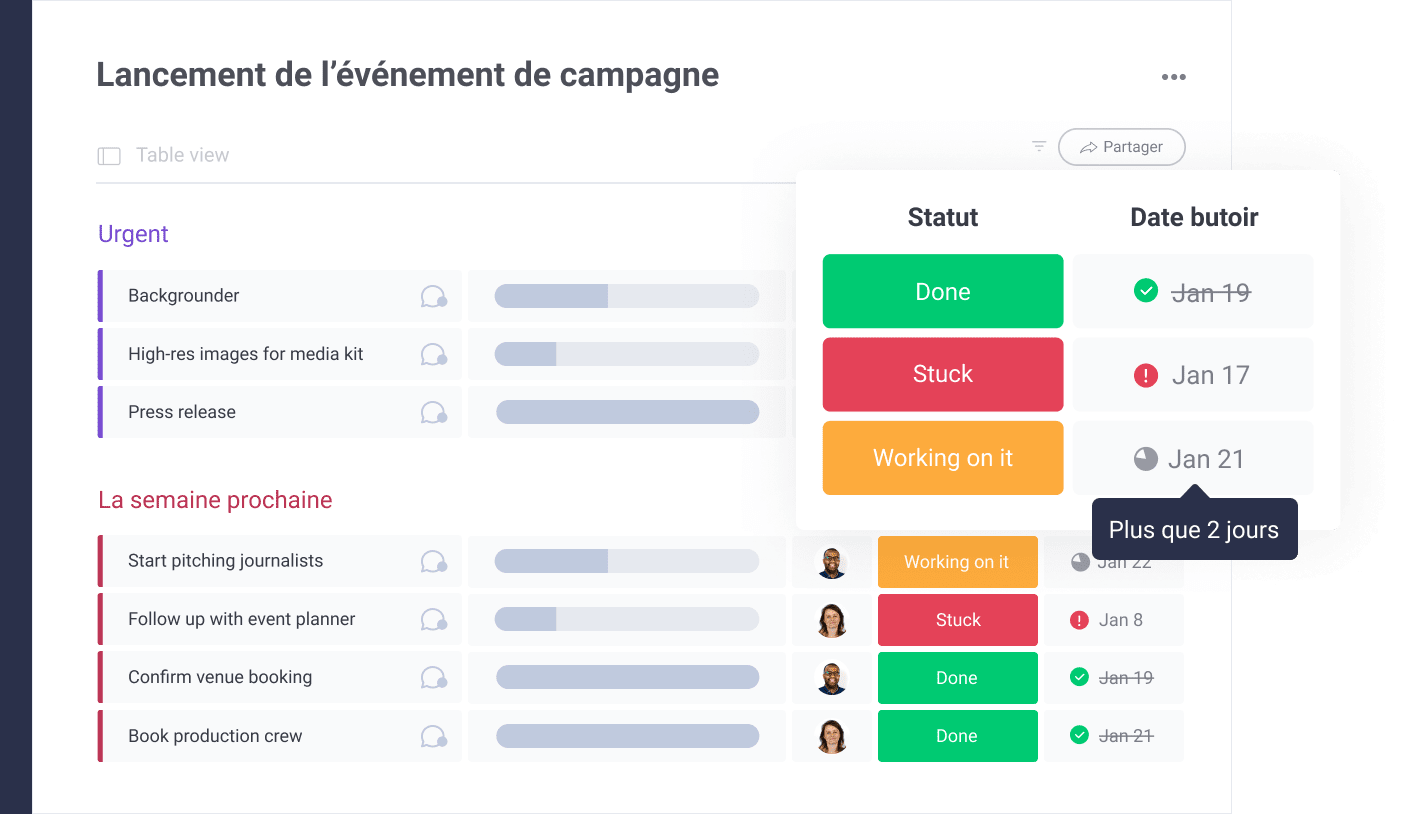Click the green Done status in the popup
The height and width of the screenshot is (814, 1415).
[943, 291]
